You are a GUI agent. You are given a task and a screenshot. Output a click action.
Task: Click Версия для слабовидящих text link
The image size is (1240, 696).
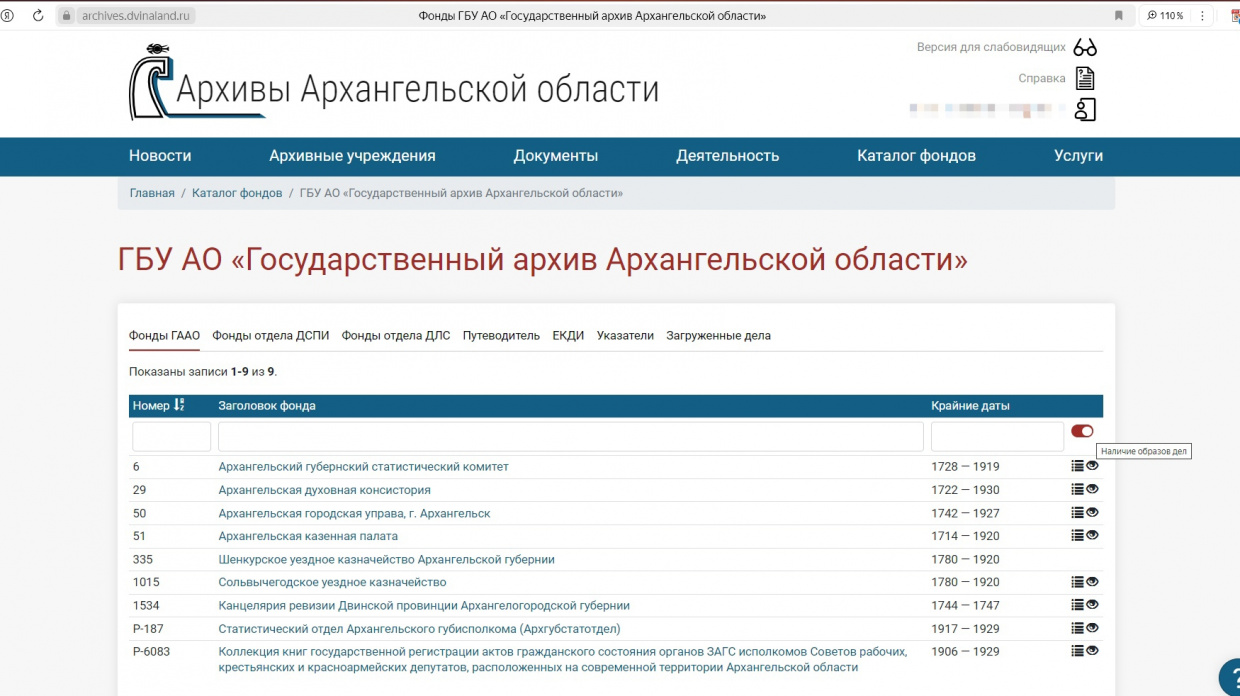pos(991,47)
